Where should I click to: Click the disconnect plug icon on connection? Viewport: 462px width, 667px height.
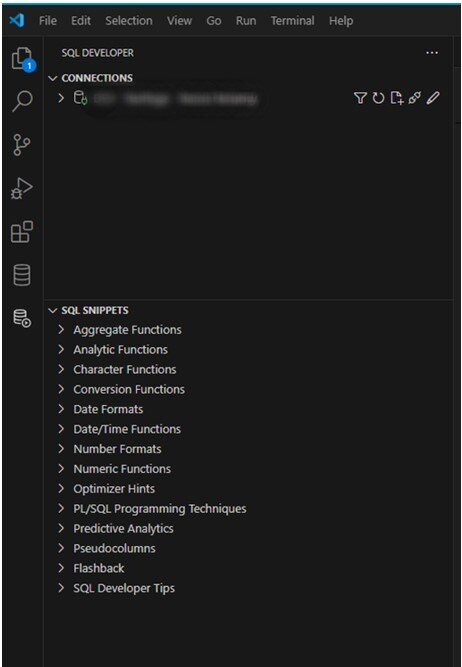pyautogui.click(x=414, y=98)
